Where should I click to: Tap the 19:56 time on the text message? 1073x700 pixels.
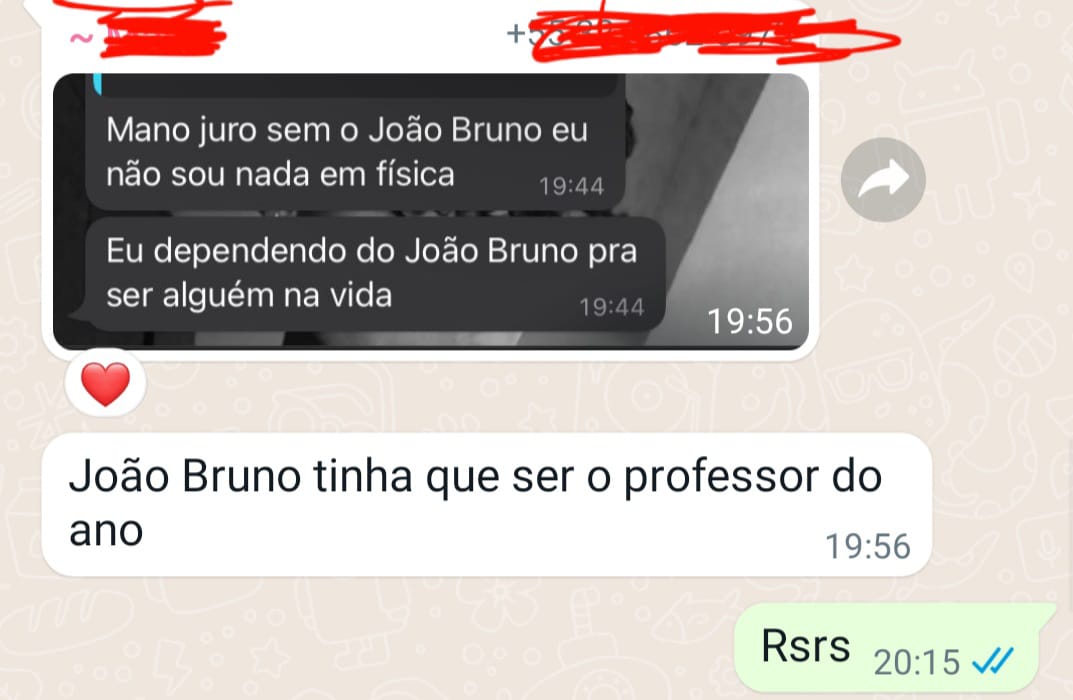868,546
